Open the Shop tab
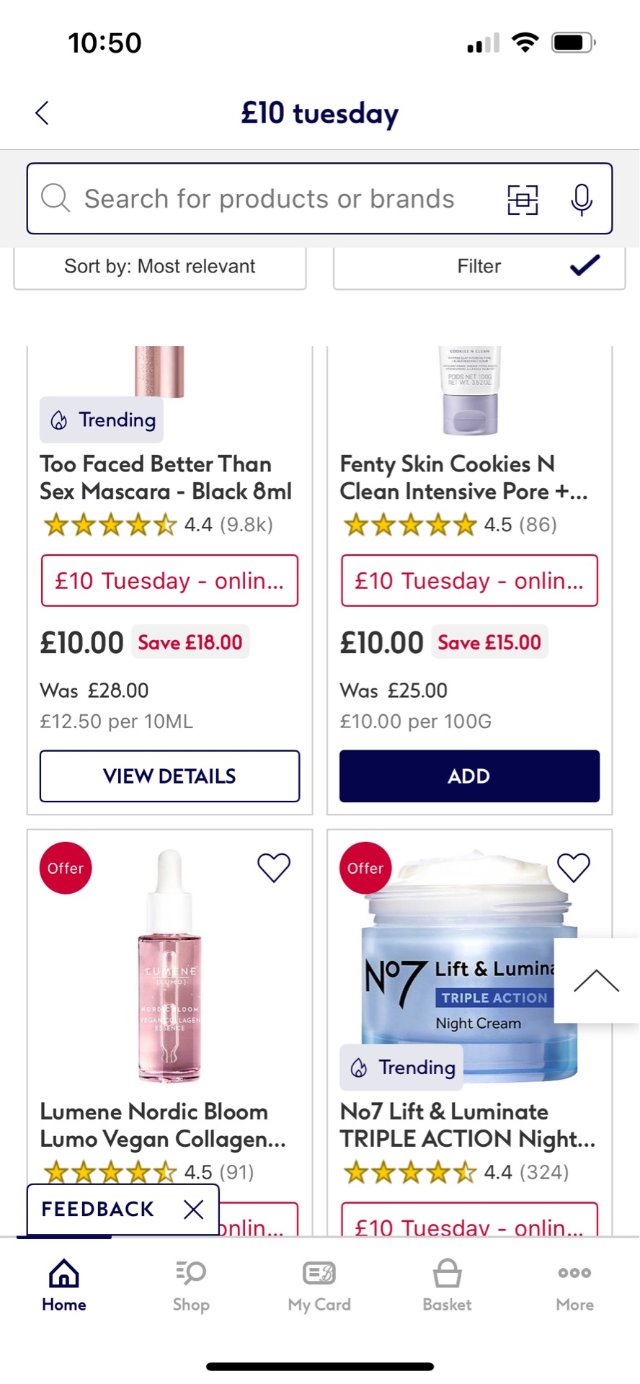Image resolution: width=640 pixels, height=1384 pixels. coord(190,1285)
